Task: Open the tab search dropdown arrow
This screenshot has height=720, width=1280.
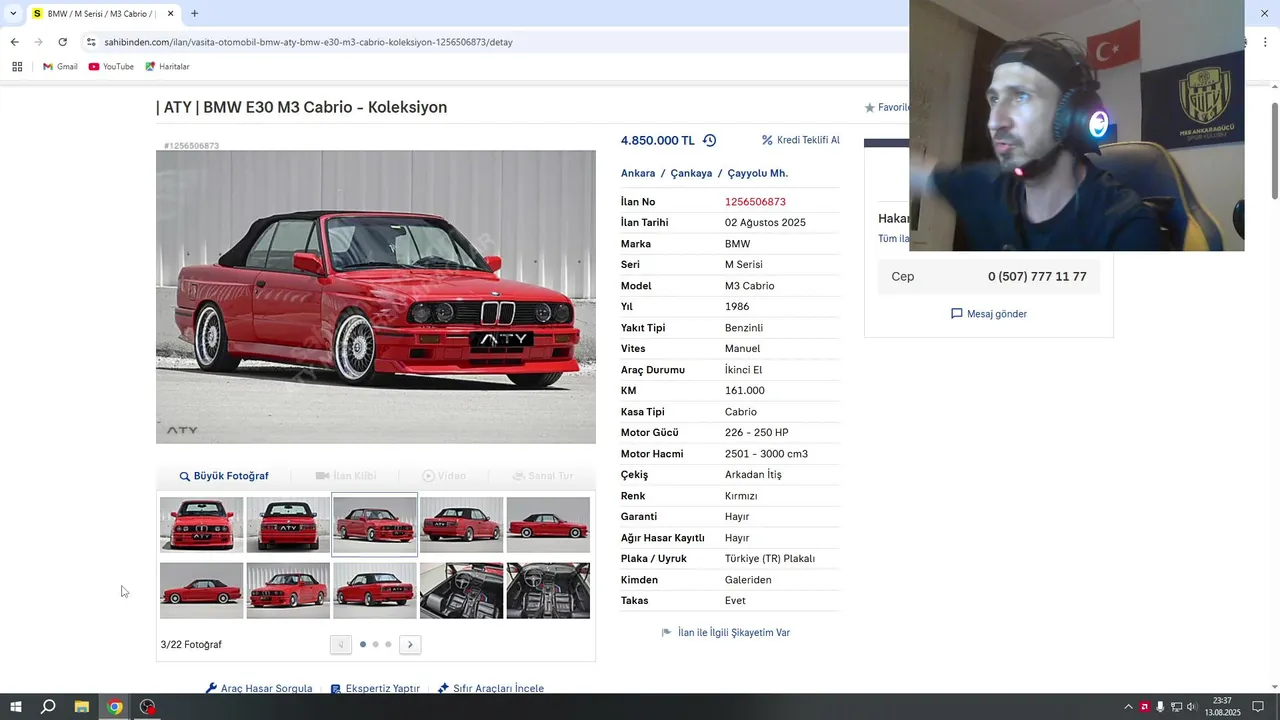Action: click(13, 14)
